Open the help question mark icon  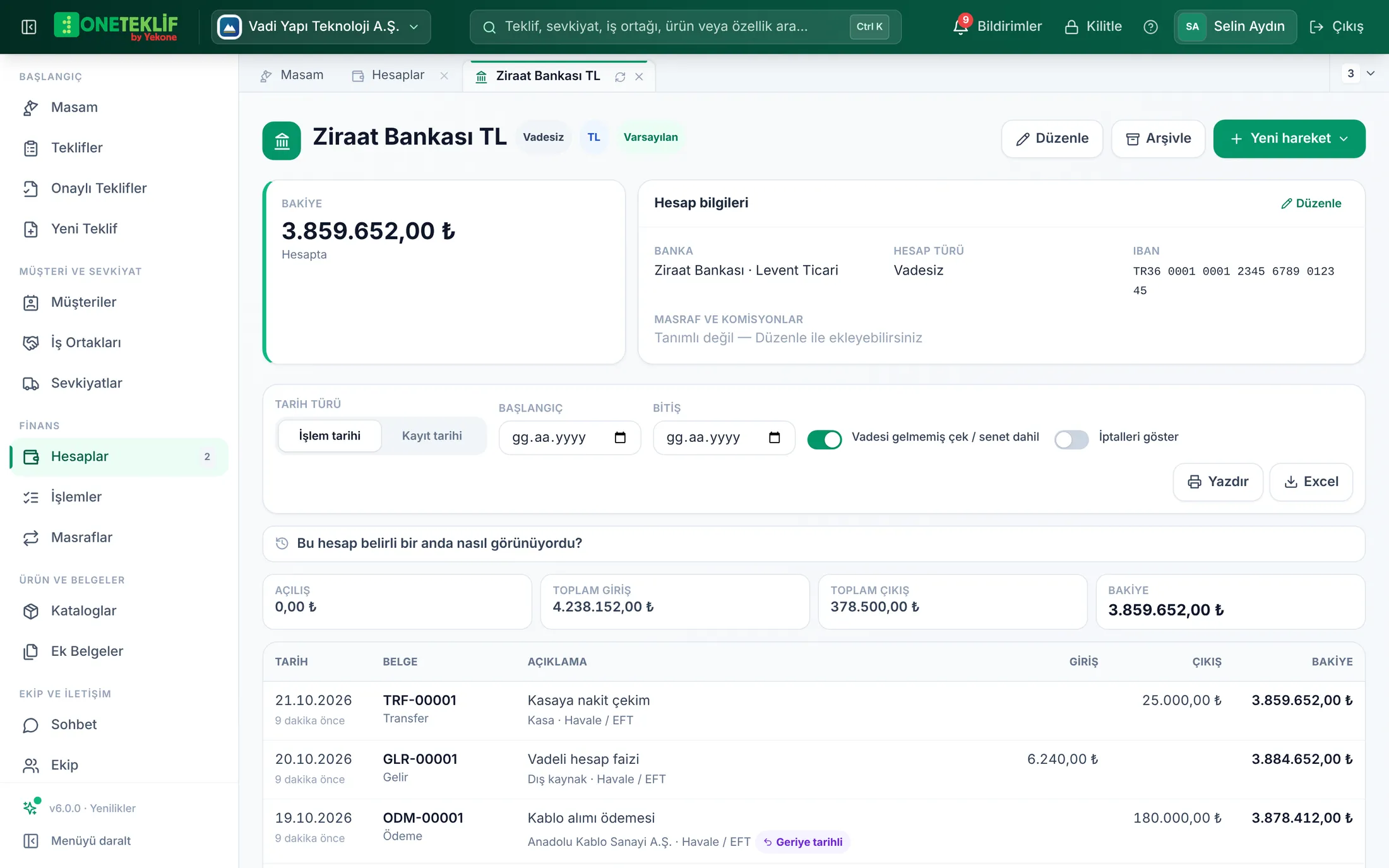click(x=1150, y=27)
